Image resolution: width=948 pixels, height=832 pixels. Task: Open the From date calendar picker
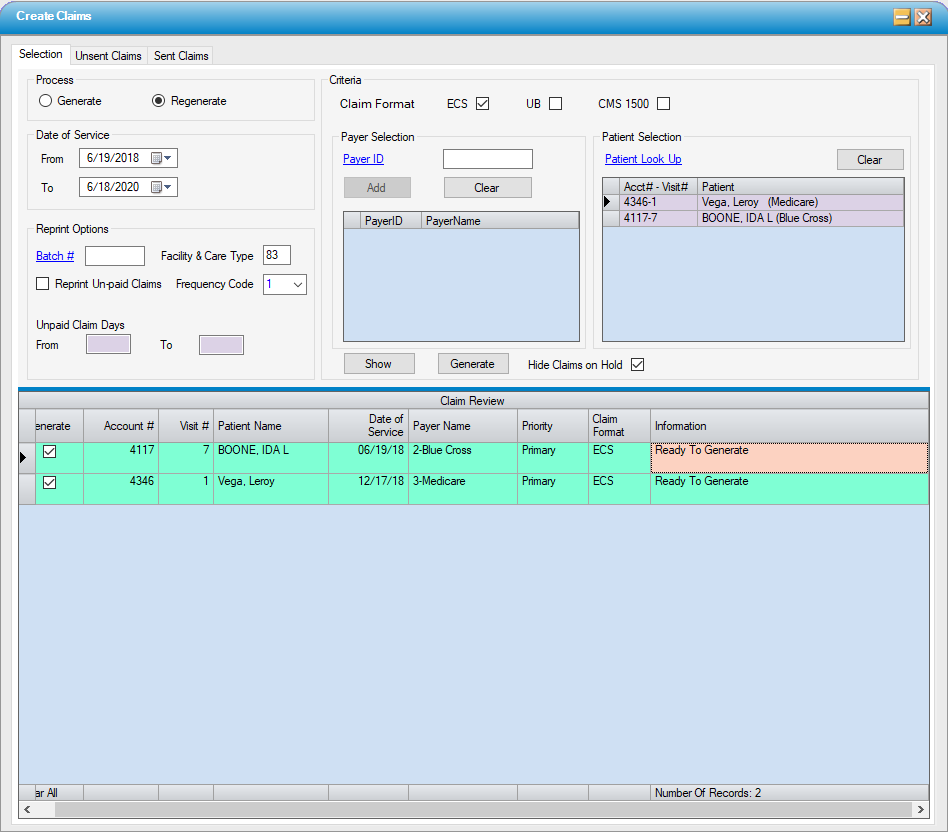(161, 158)
